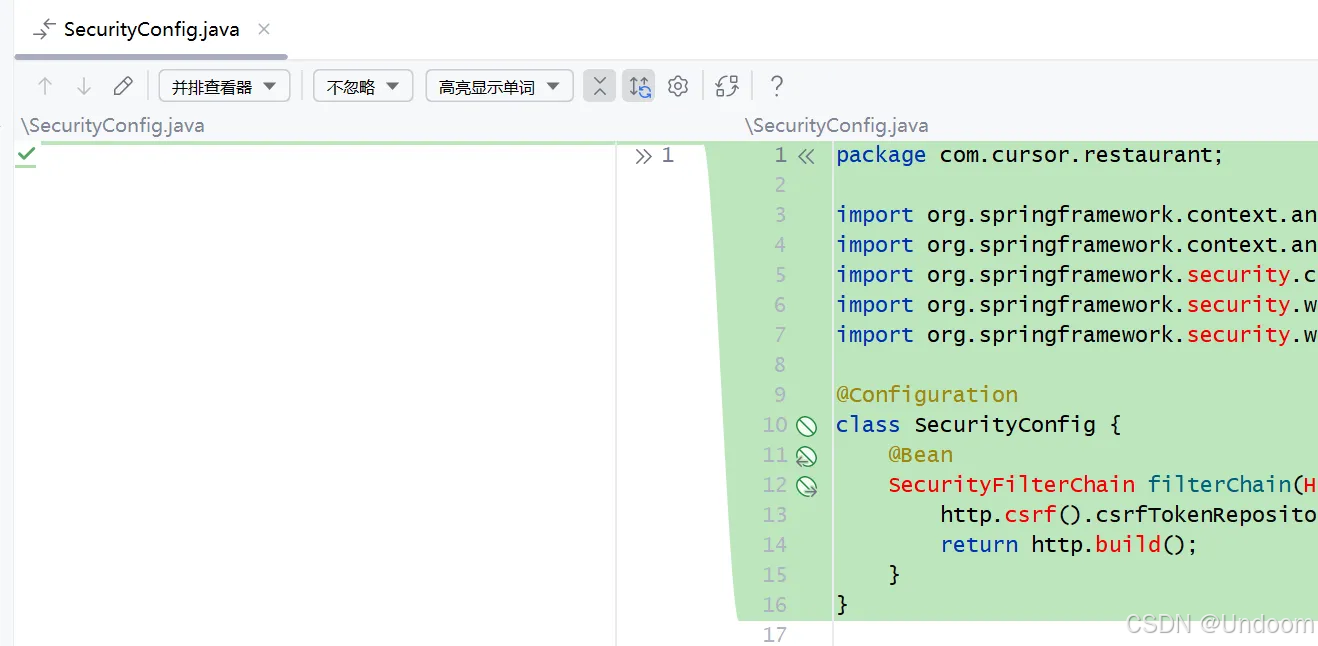
Task: Open diff settings gear
Action: click(678, 87)
